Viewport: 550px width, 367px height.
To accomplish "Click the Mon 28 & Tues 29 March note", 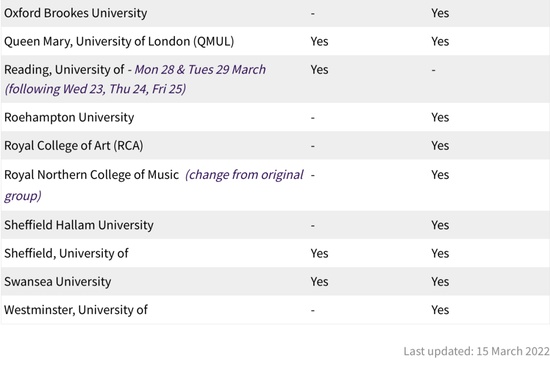I will [x=200, y=69].
